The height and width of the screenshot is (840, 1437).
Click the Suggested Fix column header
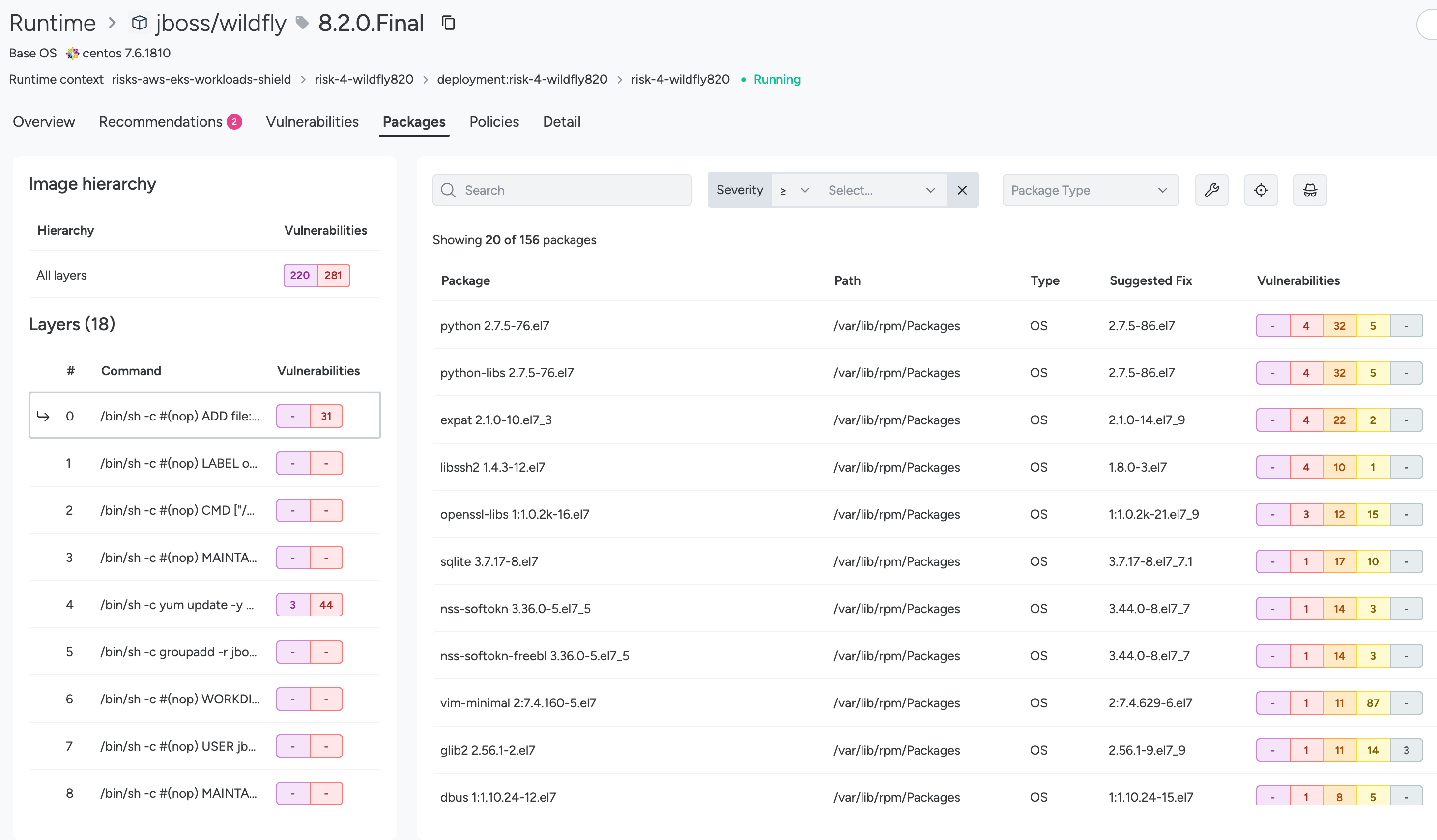click(1150, 280)
